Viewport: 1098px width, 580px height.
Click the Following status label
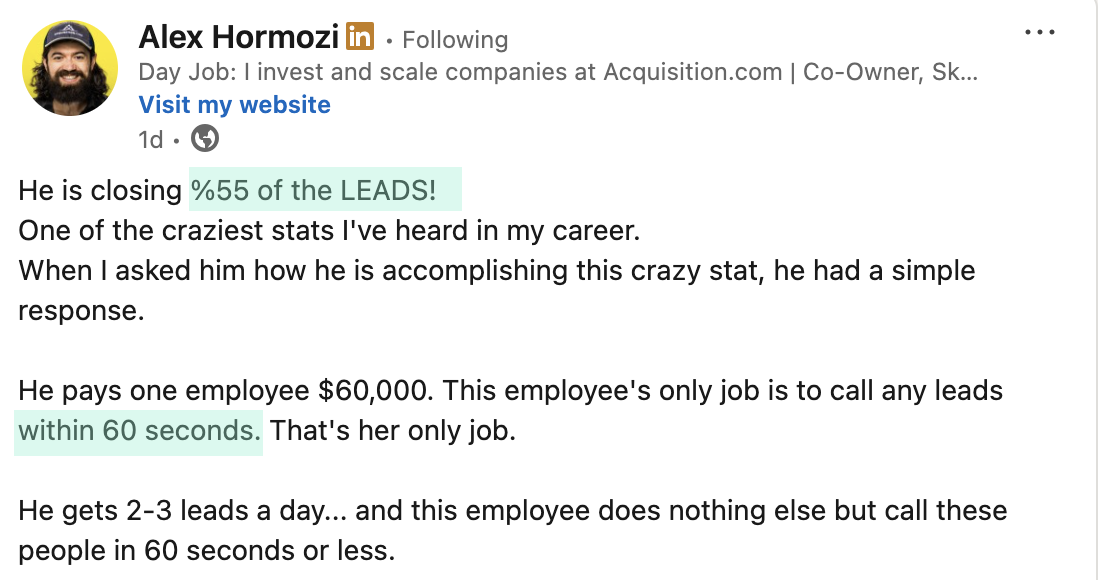[454, 40]
